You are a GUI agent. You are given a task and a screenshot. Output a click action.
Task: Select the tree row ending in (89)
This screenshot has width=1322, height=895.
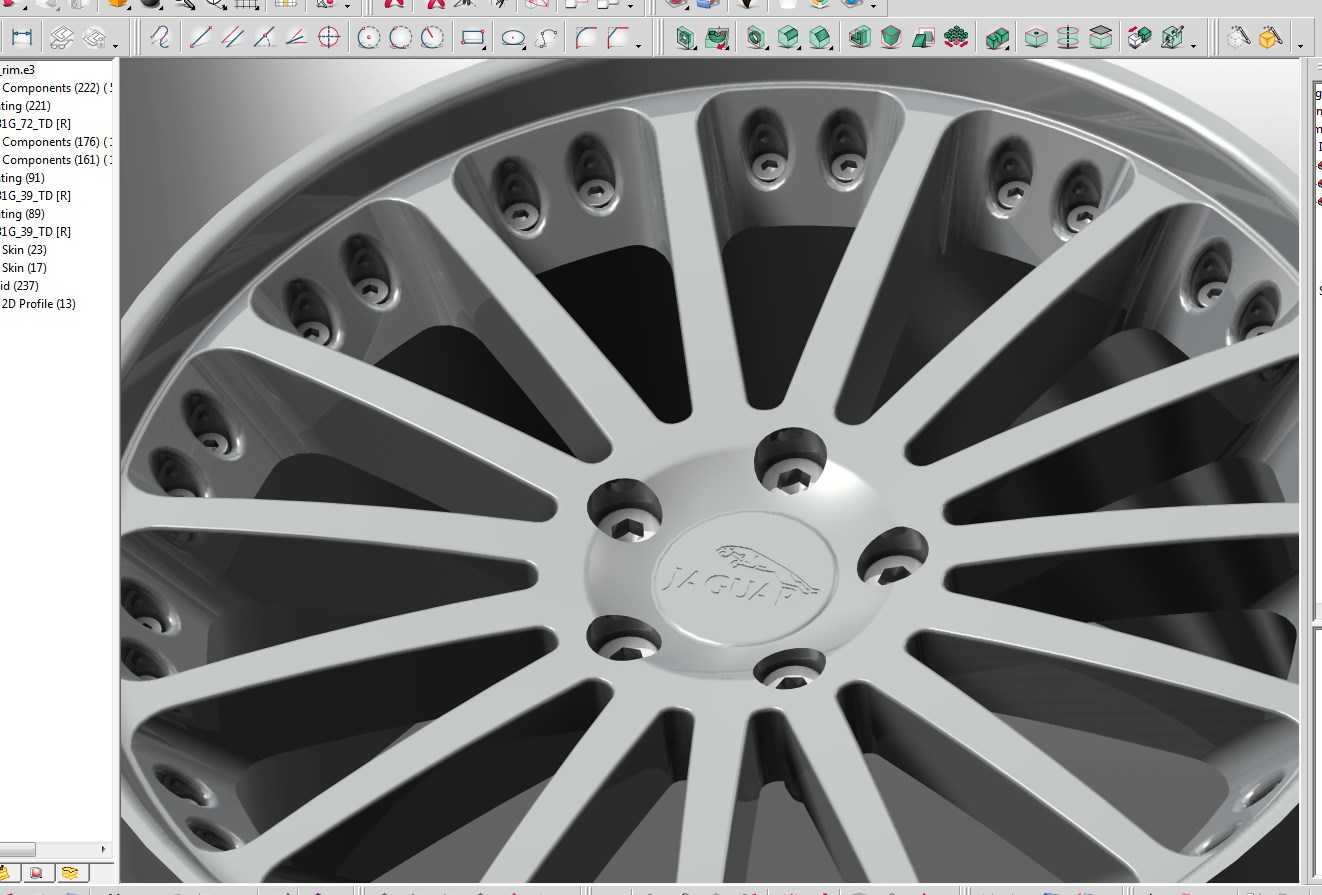coord(23,214)
